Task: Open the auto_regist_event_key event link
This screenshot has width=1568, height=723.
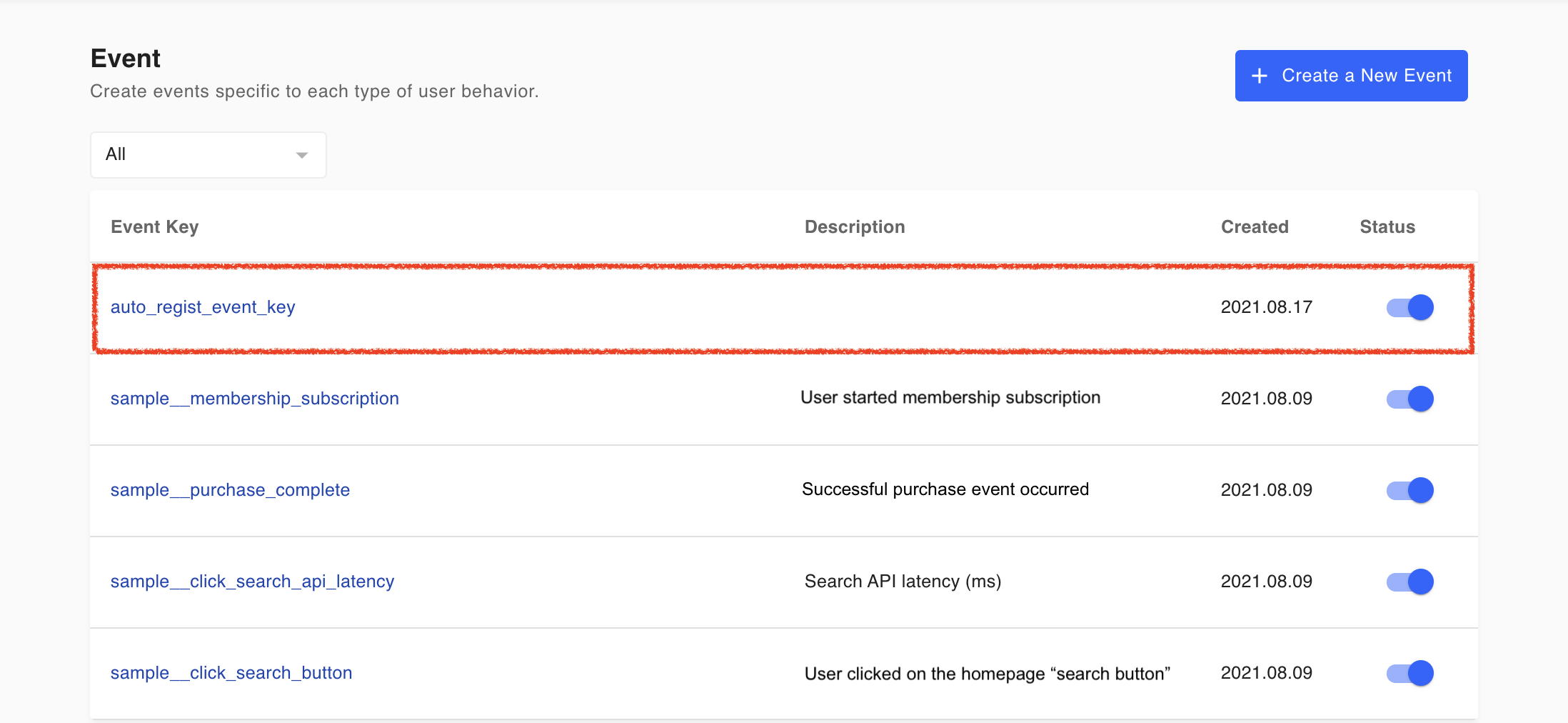Action: pyautogui.click(x=203, y=307)
